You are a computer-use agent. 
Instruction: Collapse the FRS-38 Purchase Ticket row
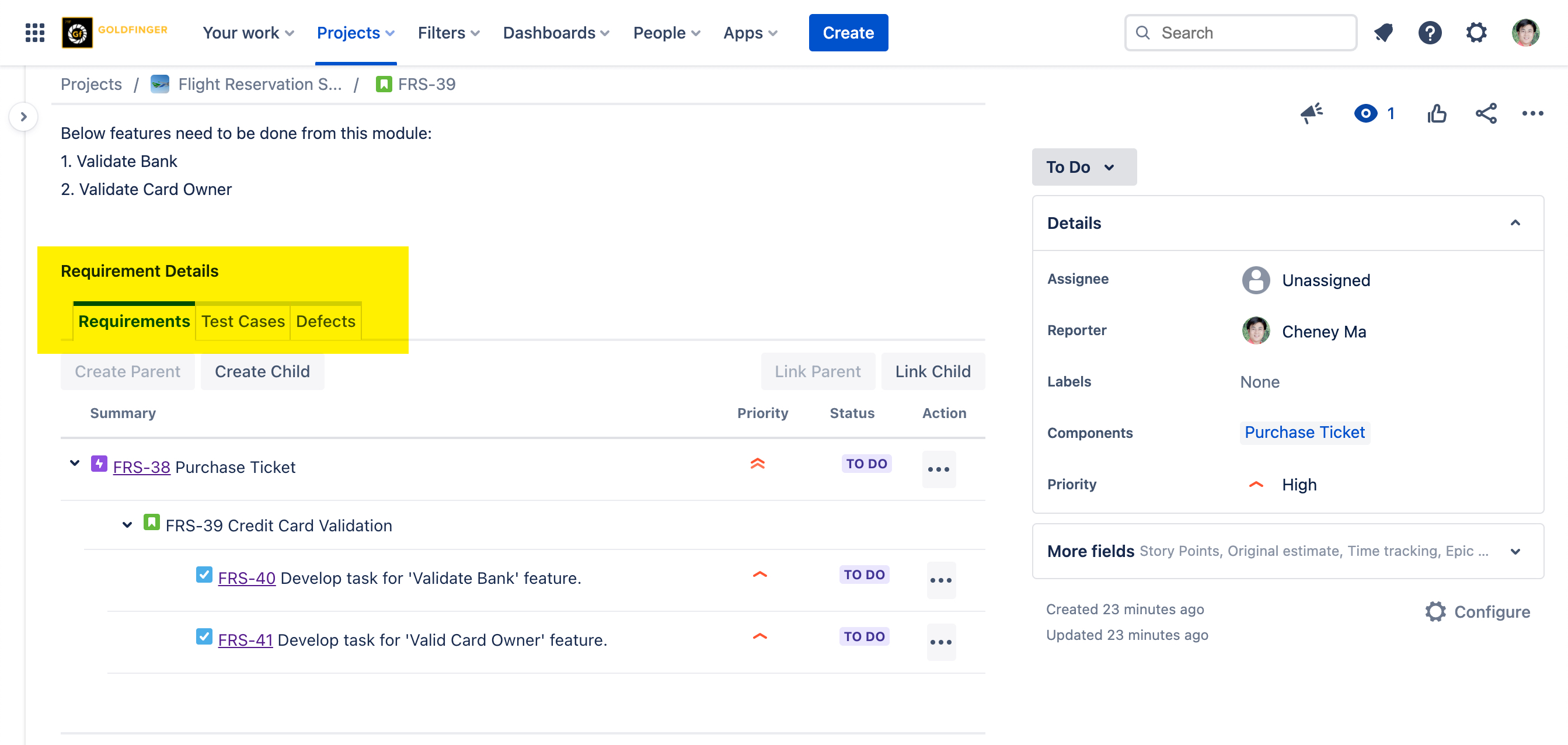(74, 464)
